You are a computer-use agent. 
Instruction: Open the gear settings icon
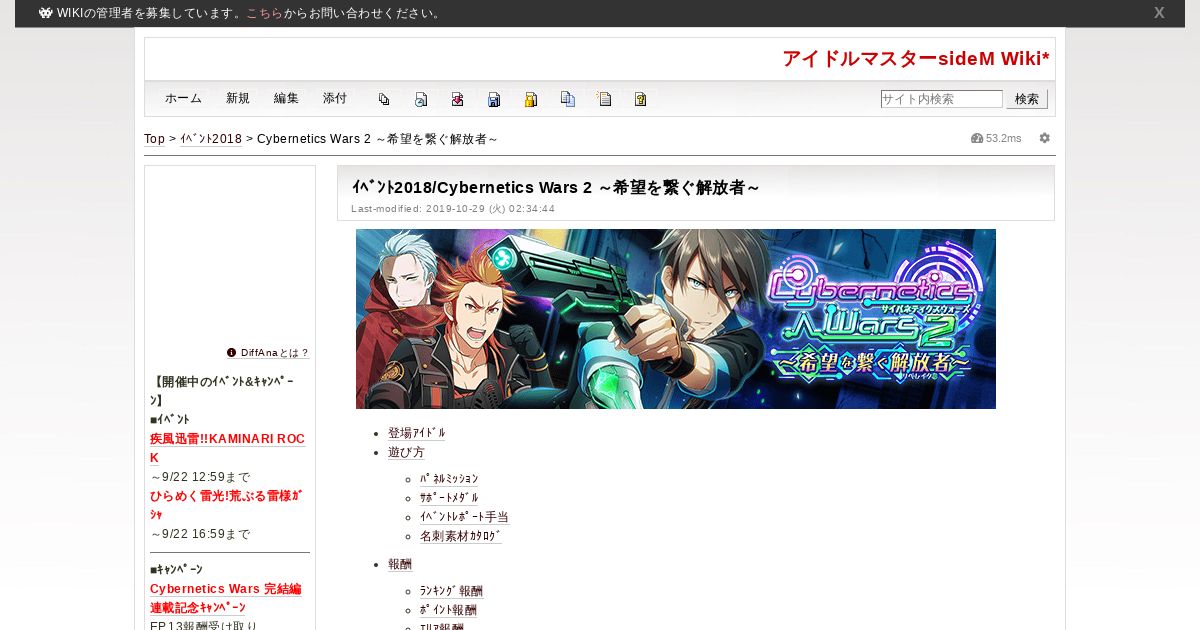pyautogui.click(x=1045, y=138)
